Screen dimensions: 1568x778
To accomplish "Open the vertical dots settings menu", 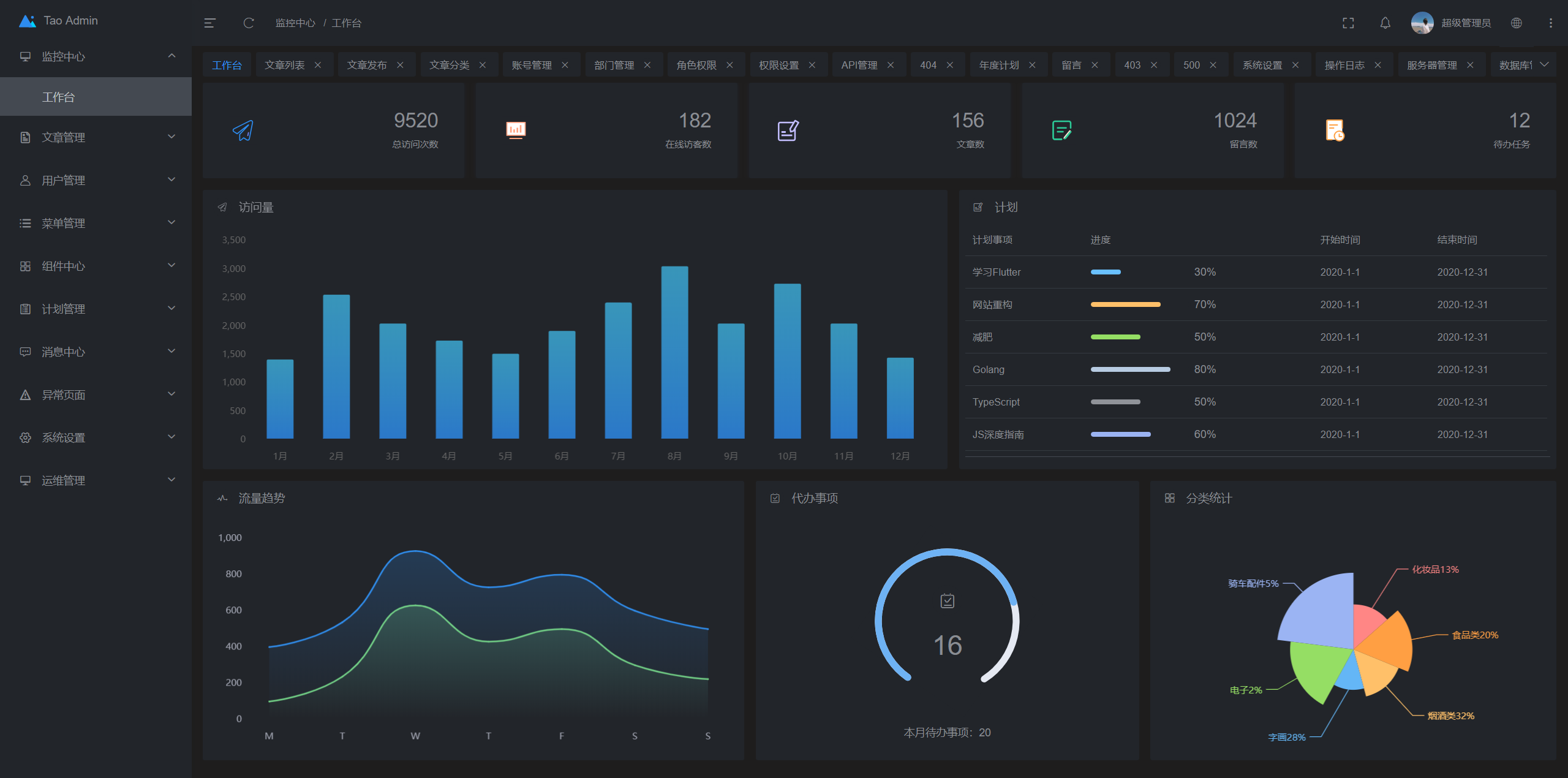I will tap(1551, 23).
